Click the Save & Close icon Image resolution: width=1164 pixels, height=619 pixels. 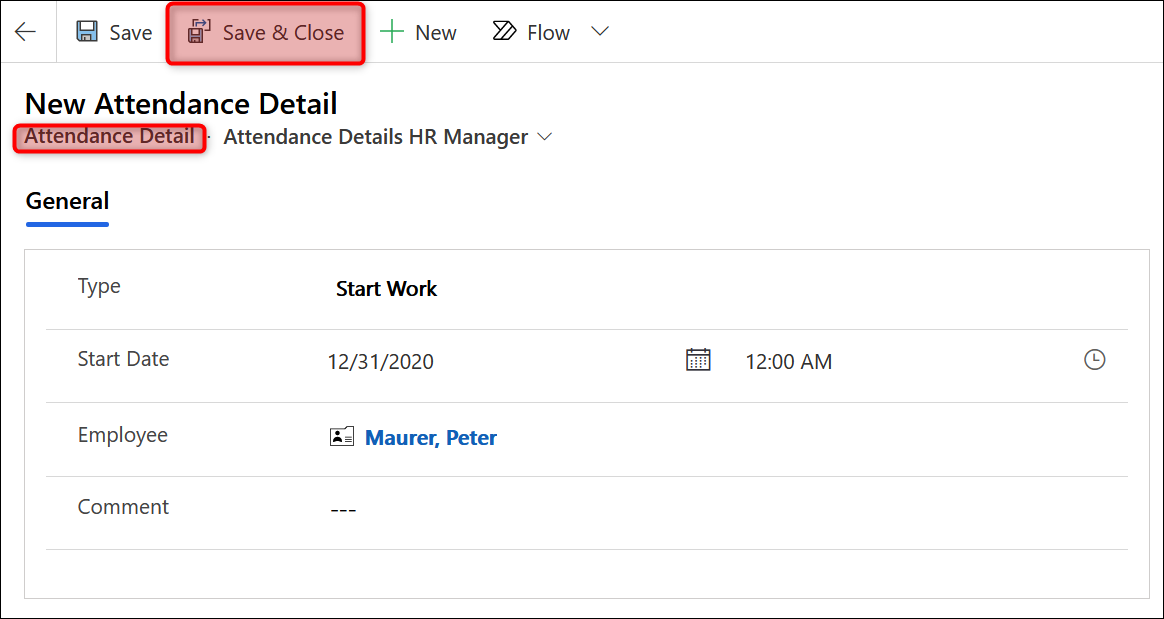coord(200,32)
